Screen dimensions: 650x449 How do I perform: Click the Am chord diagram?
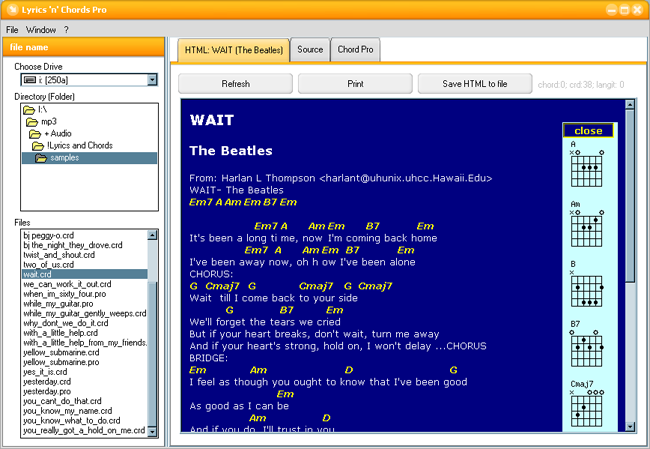point(587,224)
